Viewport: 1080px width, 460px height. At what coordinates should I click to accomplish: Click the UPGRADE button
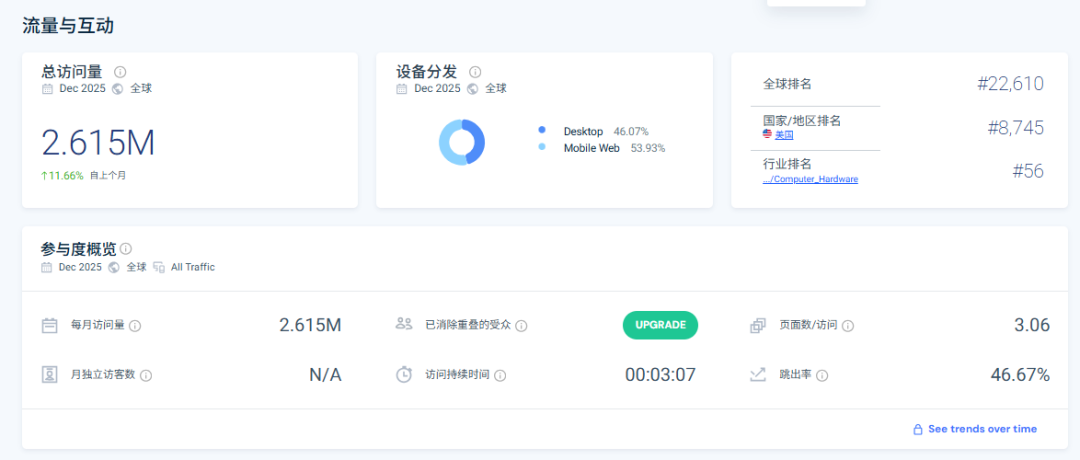point(661,325)
